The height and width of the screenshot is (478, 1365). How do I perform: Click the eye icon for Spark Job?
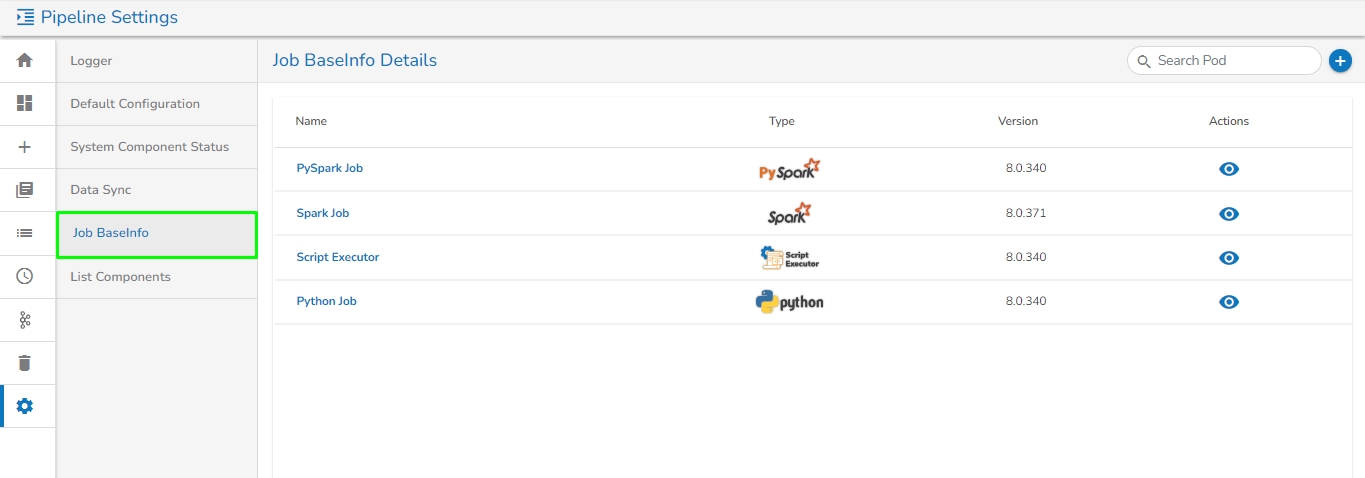coord(1229,214)
